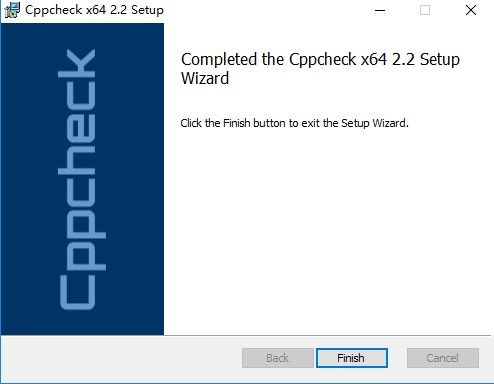Click the disabled Cancel button

pos(443,358)
